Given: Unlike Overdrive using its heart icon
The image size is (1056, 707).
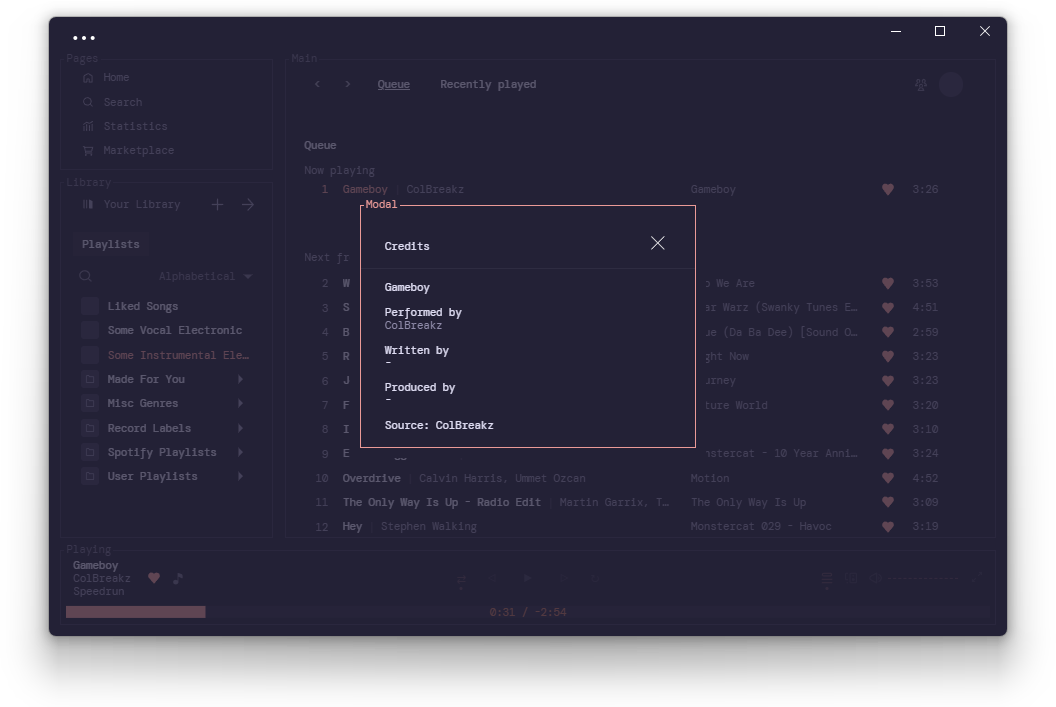Looking at the screenshot, I should (888, 478).
